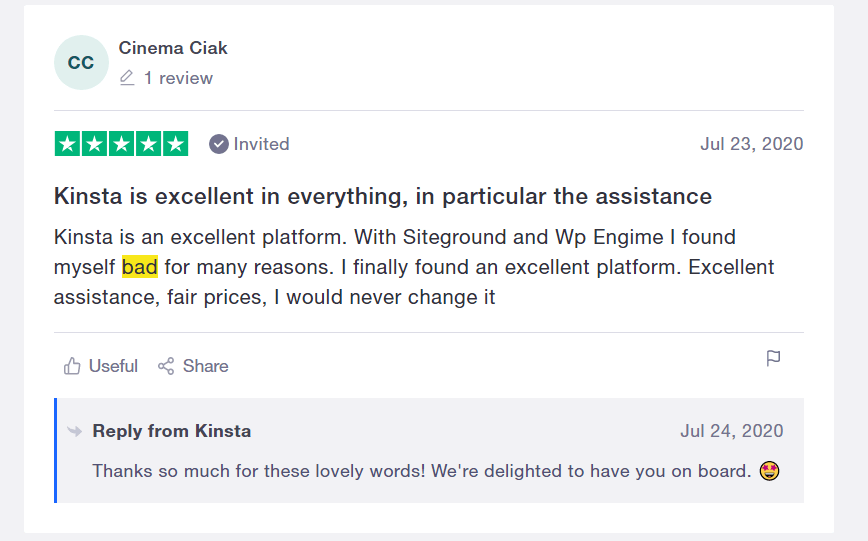Click the CC reviewer avatar
Image resolution: width=868 pixels, height=541 pixels.
pyautogui.click(x=81, y=63)
